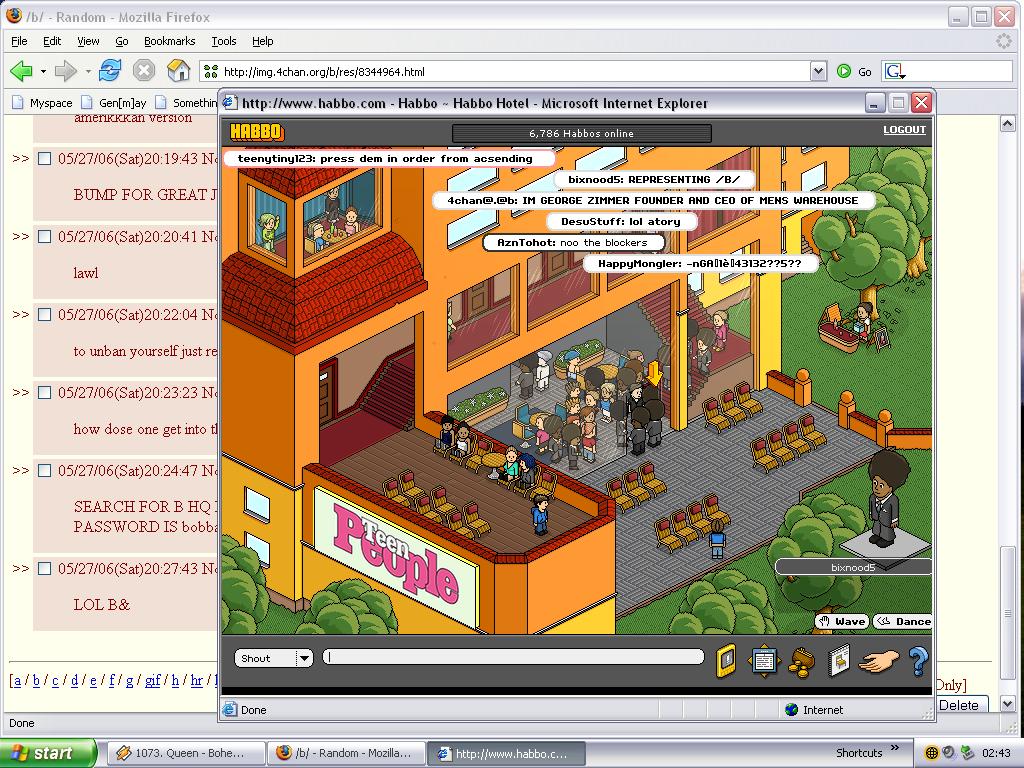Click the Windows Start button
The image size is (1024, 768).
48,753
